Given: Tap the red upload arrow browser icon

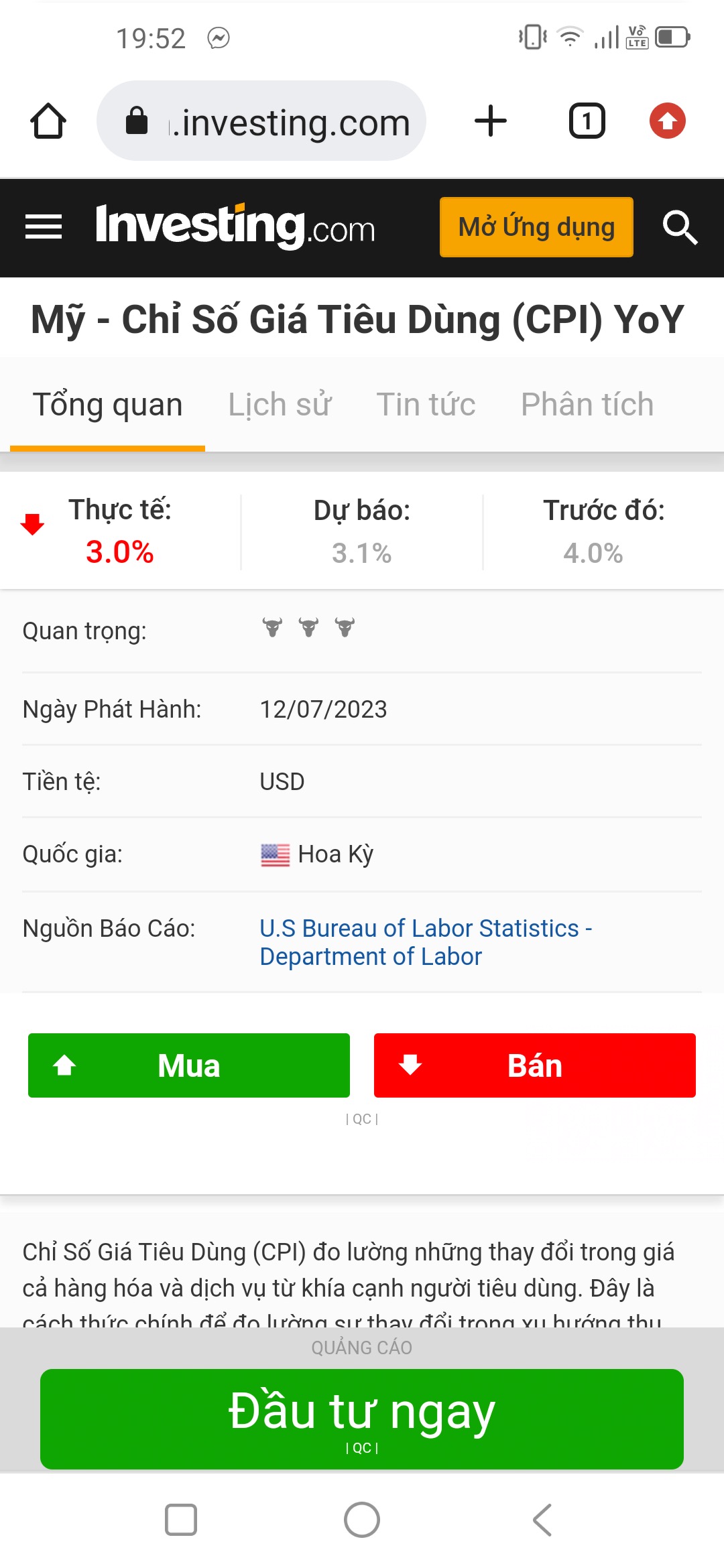Looking at the screenshot, I should [x=667, y=121].
